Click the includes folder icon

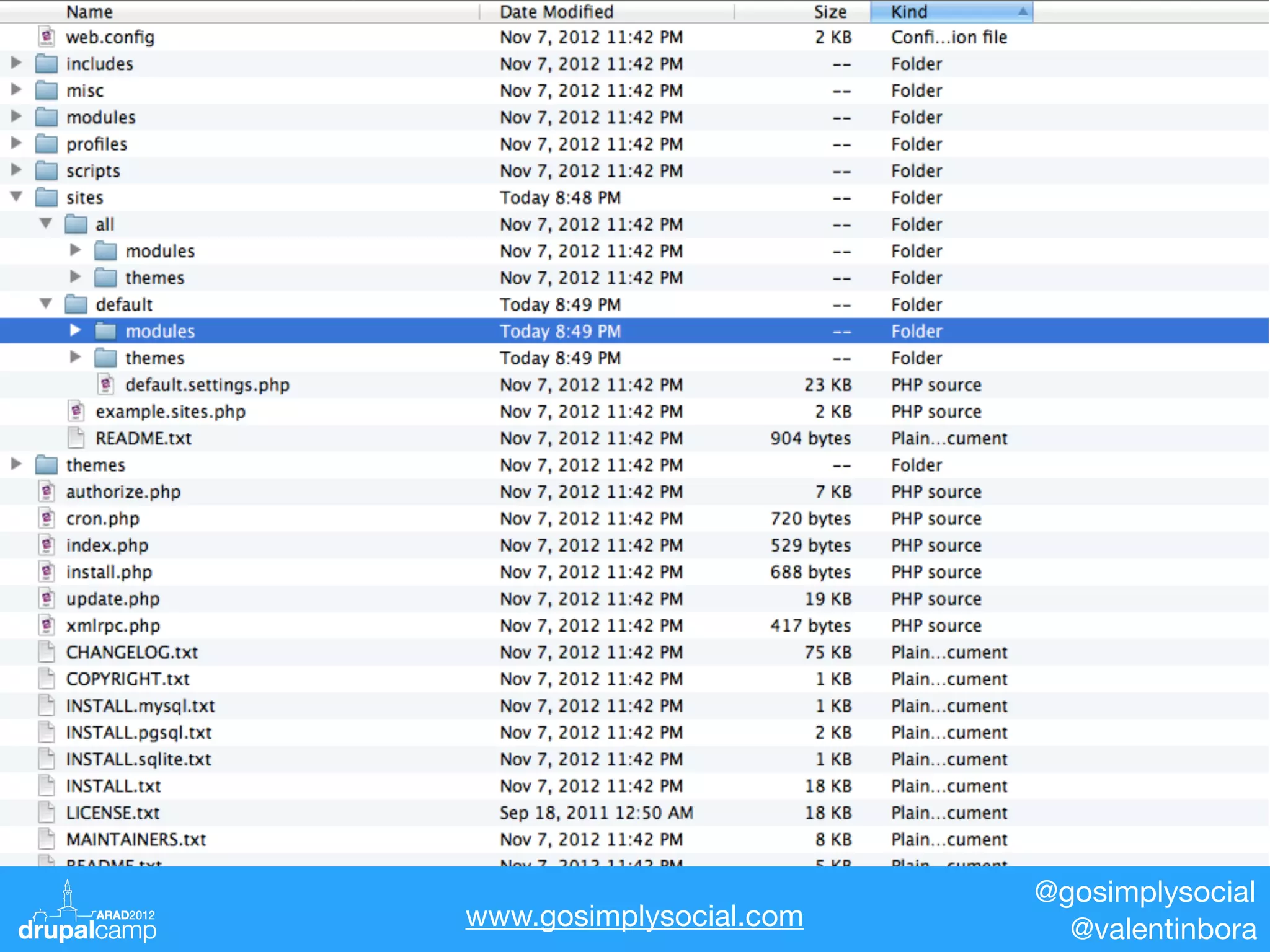coord(47,64)
